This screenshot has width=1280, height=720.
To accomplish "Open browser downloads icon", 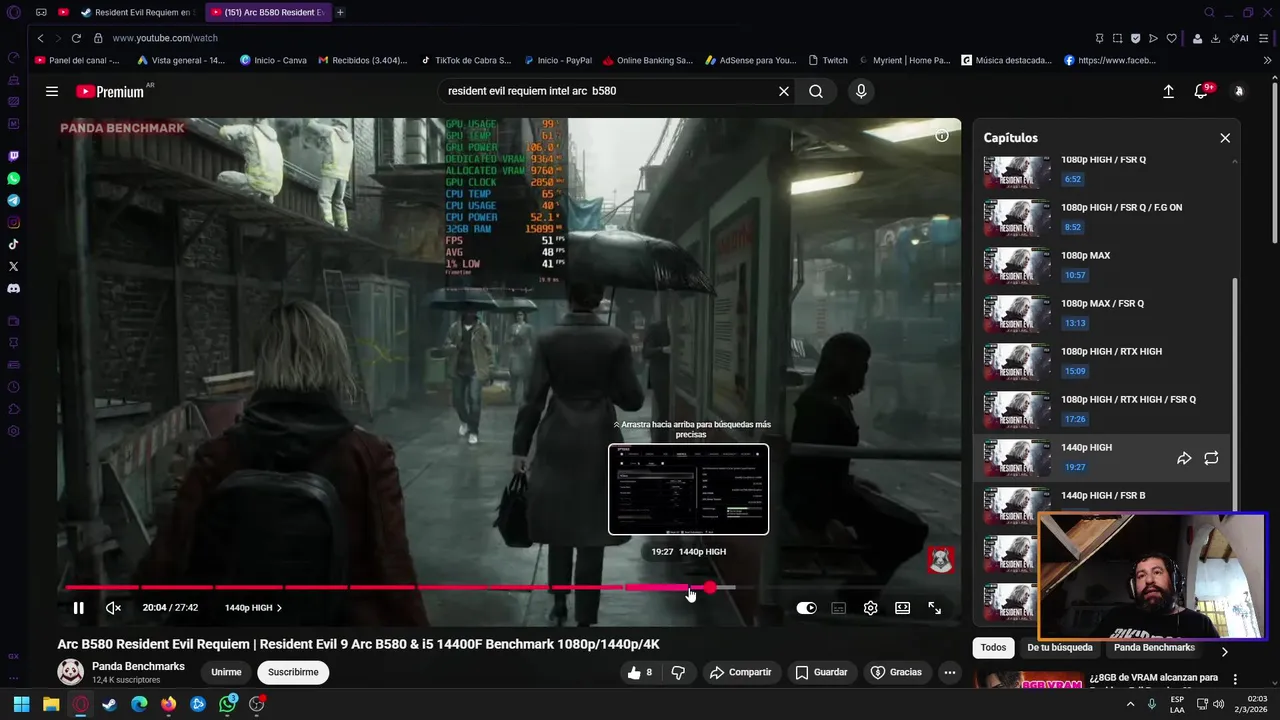I will (x=1215, y=38).
